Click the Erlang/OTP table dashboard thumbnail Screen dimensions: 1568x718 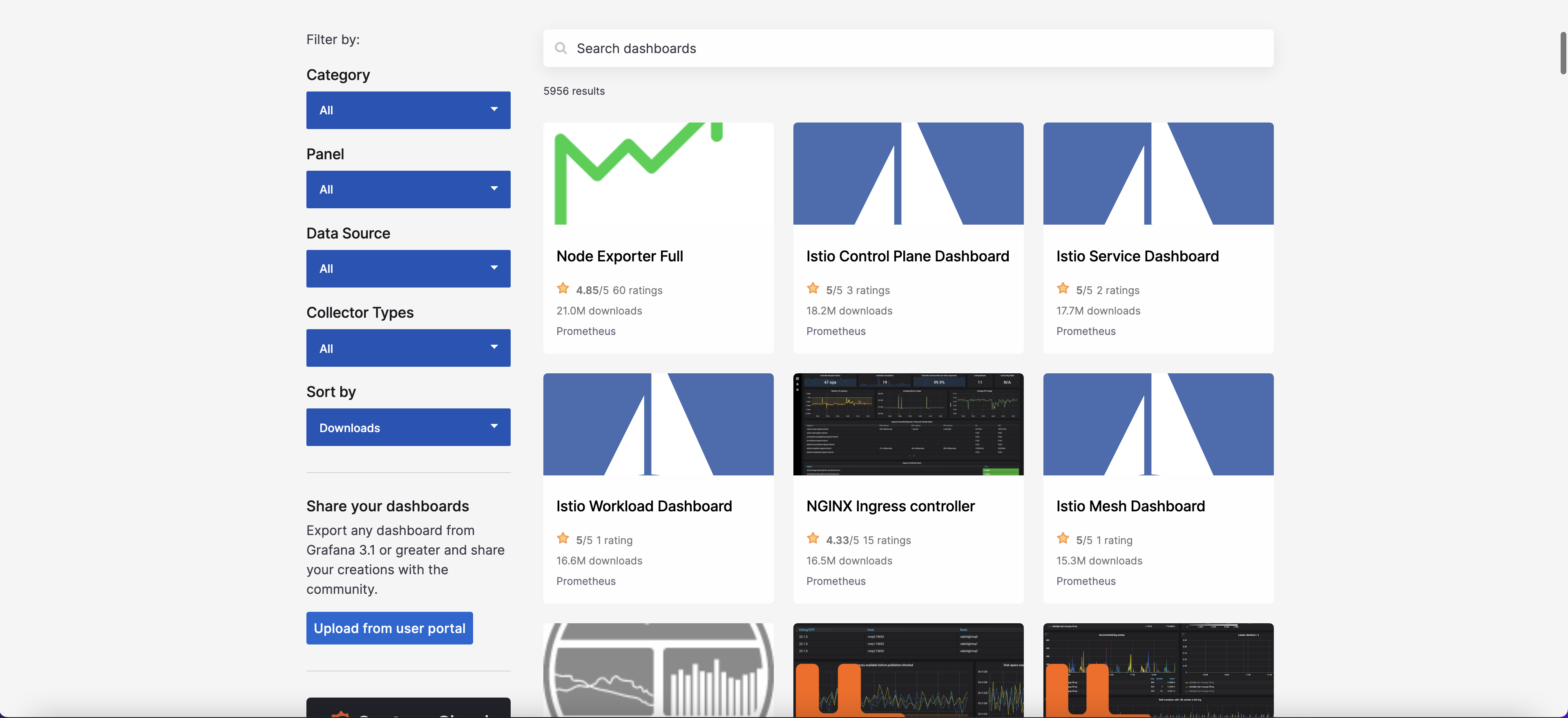(908, 670)
